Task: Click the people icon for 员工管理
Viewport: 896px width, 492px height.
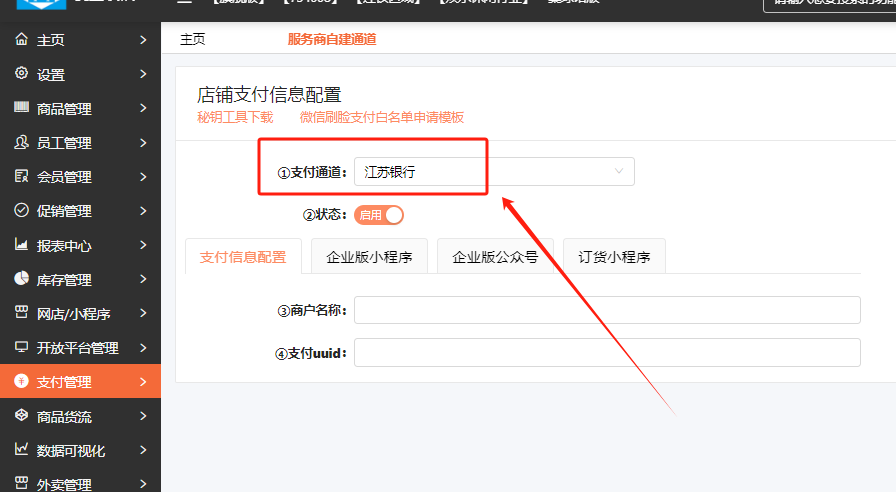Action: (x=21, y=142)
